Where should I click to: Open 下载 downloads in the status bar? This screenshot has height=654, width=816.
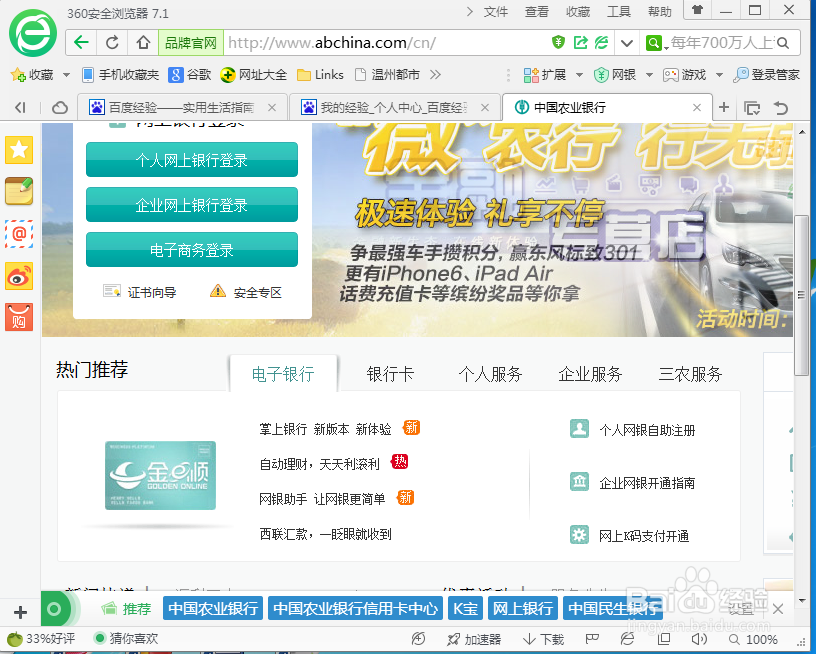tap(543, 639)
